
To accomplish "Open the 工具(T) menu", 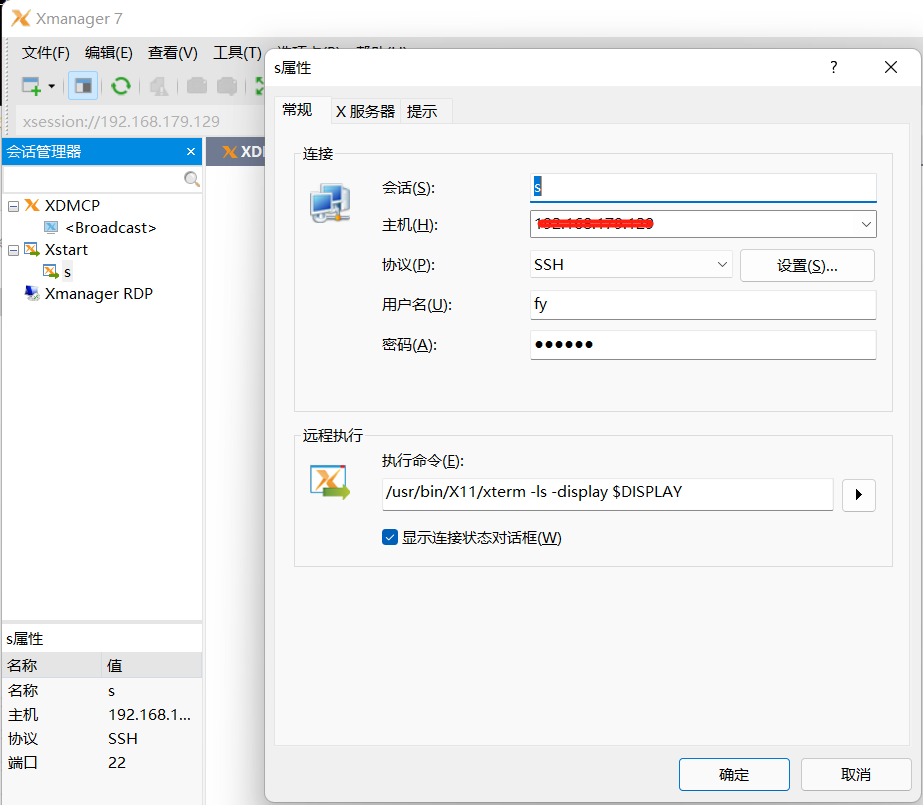I will (237, 53).
